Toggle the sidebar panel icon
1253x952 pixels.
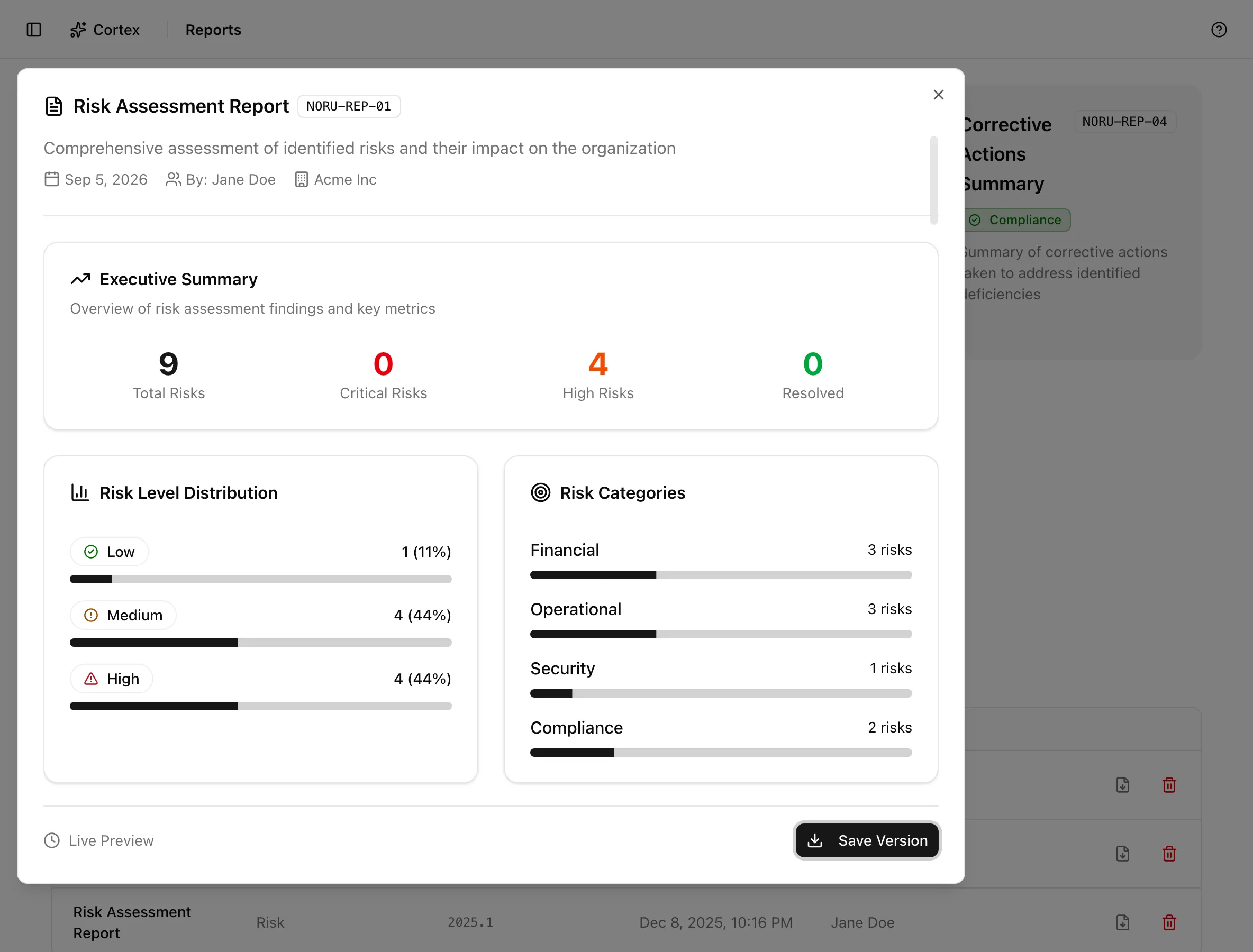point(34,30)
